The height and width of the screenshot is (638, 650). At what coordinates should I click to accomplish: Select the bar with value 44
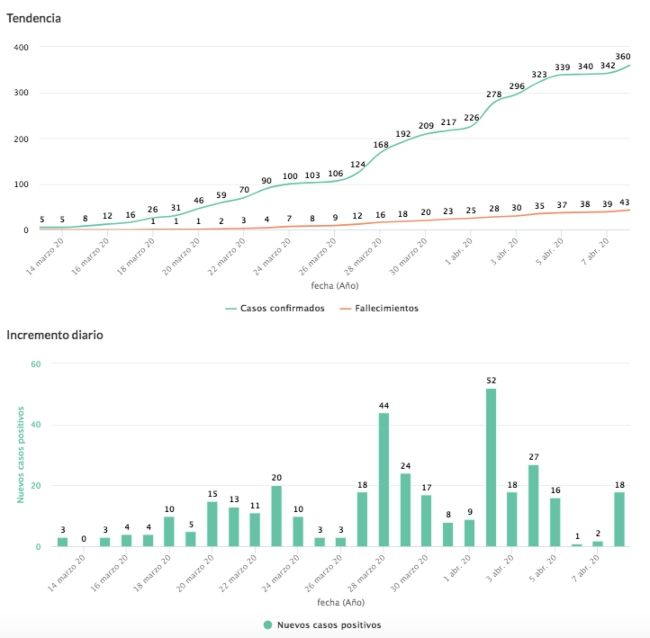(384, 480)
